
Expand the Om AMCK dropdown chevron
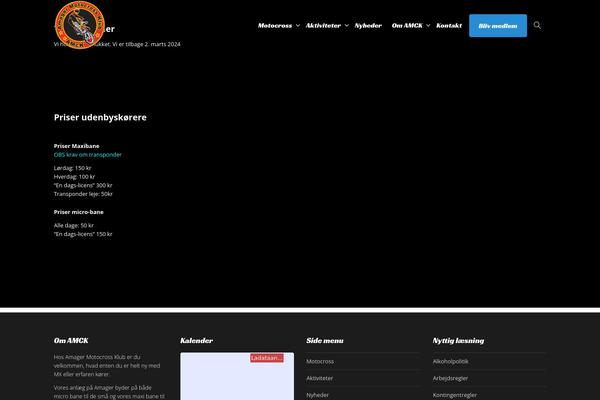click(428, 26)
